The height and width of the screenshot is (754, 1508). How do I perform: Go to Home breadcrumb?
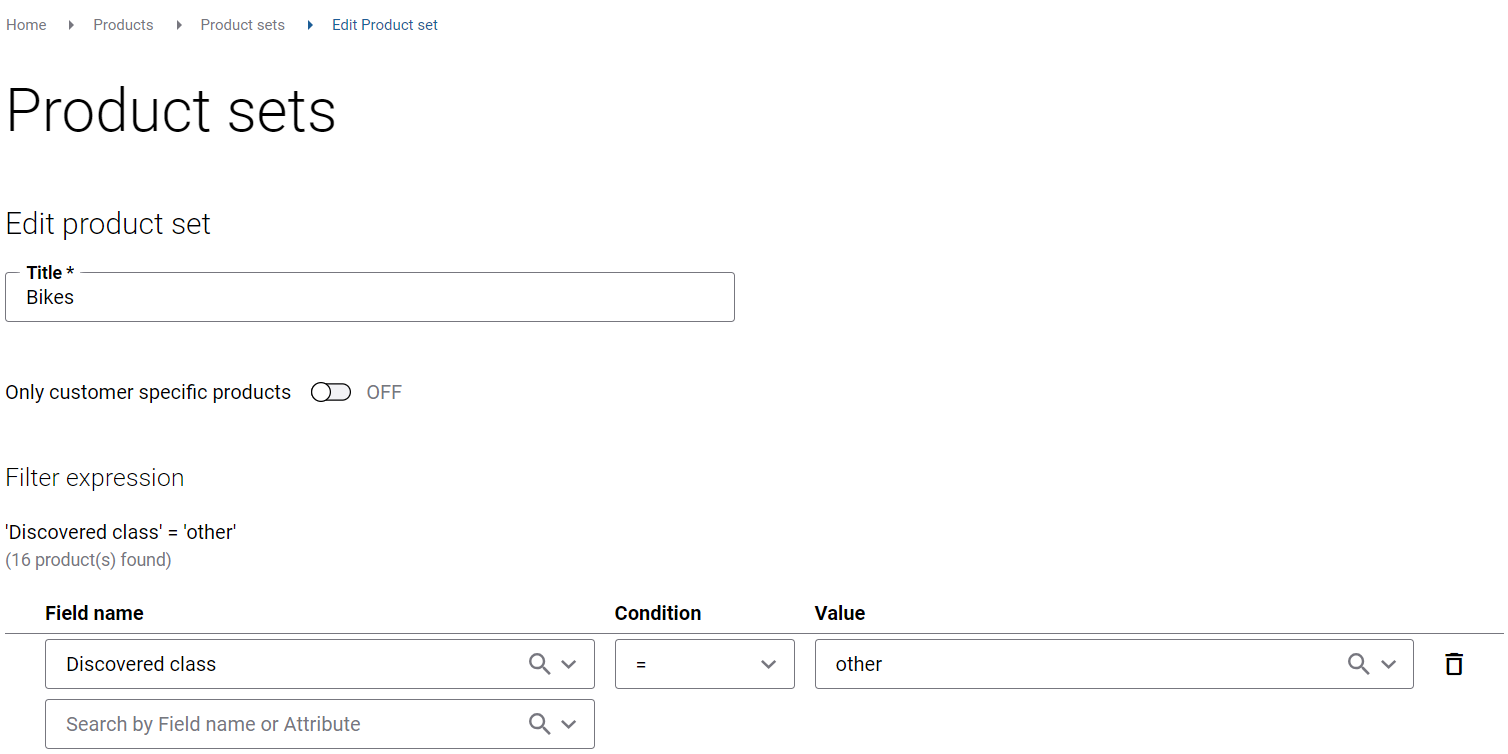(26, 25)
